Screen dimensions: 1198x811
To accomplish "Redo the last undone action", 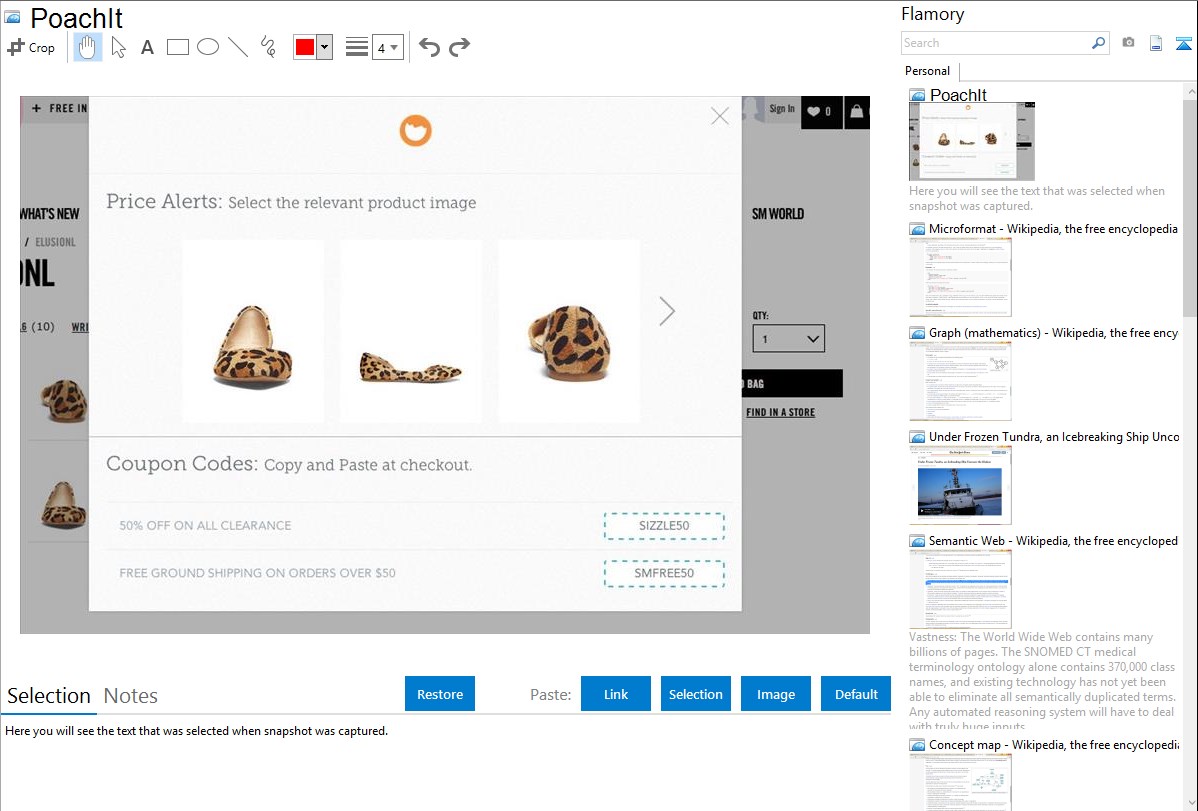I will coord(459,47).
